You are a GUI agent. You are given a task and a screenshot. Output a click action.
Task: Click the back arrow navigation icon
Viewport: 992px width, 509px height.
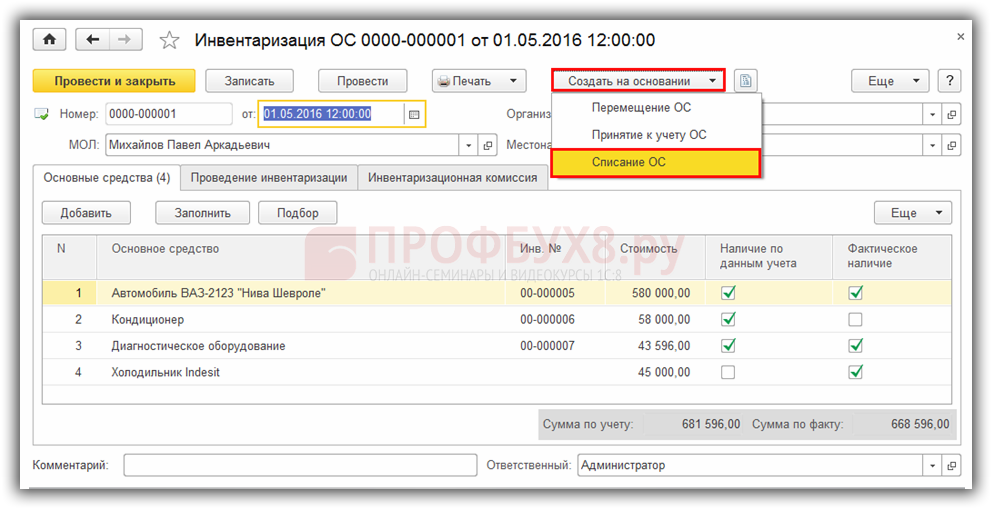click(x=93, y=40)
